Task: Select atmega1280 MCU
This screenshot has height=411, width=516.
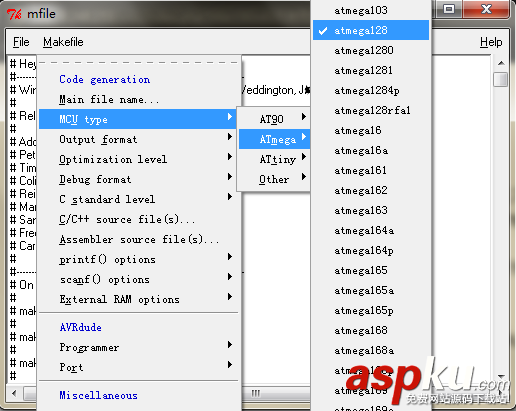Action: click(x=371, y=50)
